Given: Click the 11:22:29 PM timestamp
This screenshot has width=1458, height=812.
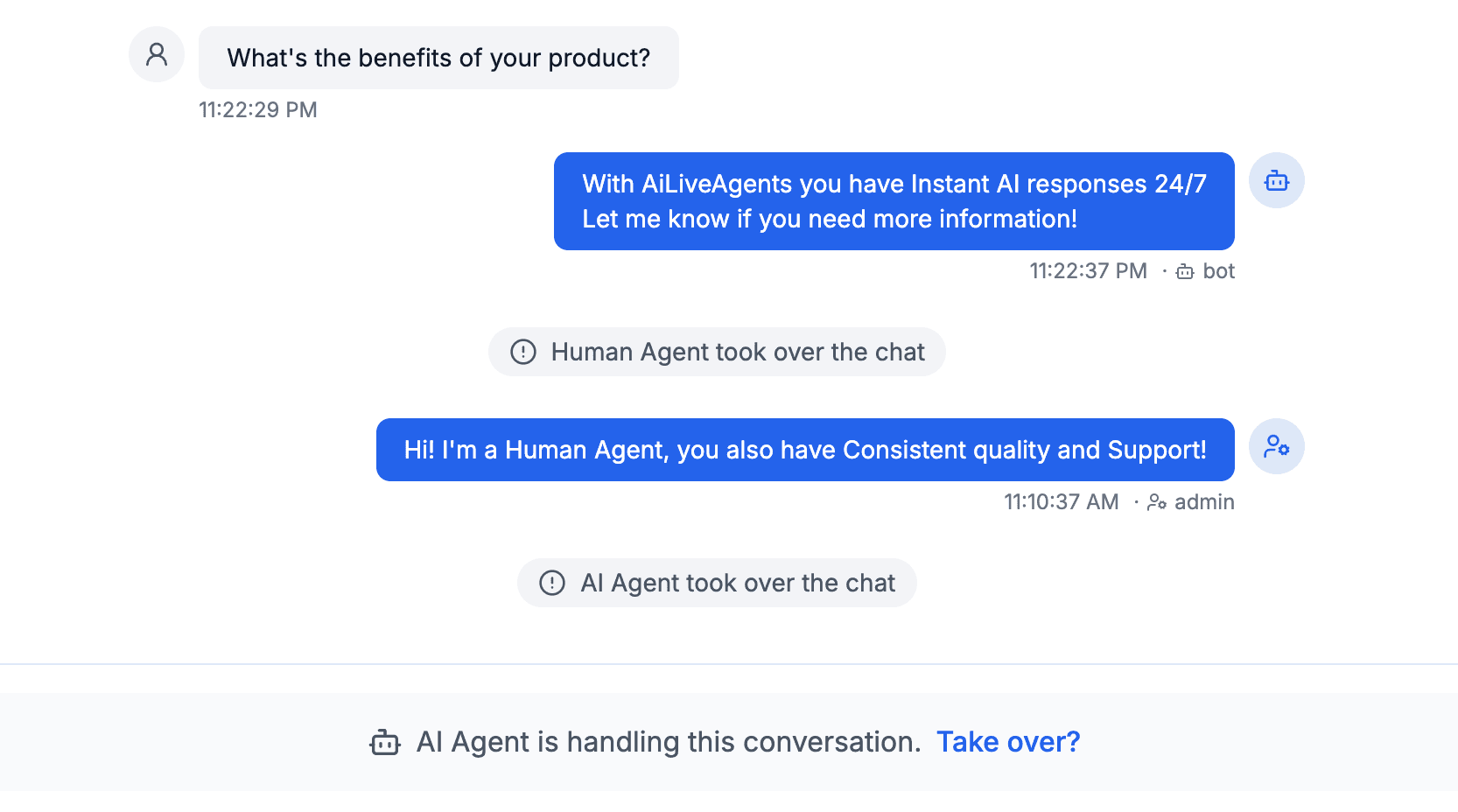Looking at the screenshot, I should (258, 110).
